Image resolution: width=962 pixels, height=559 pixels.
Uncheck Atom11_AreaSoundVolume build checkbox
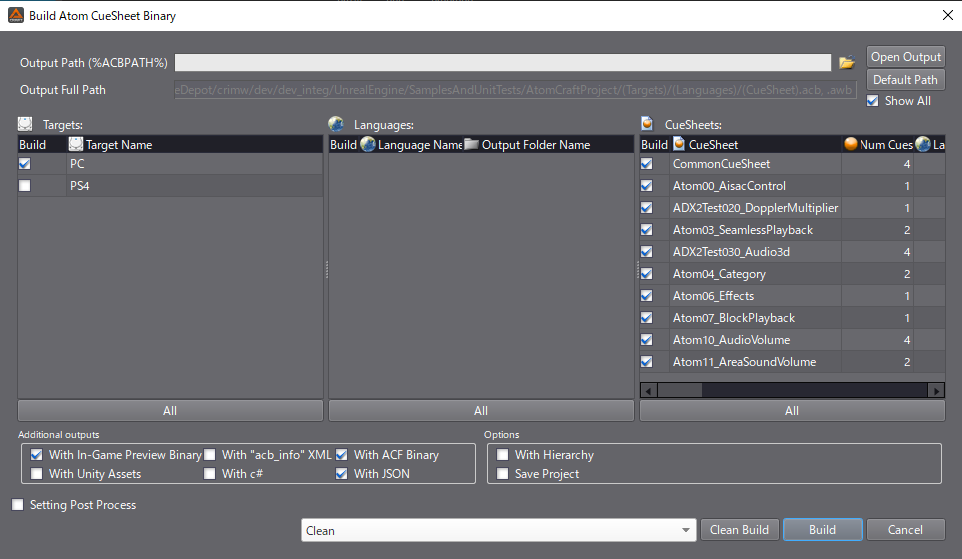(x=647, y=362)
